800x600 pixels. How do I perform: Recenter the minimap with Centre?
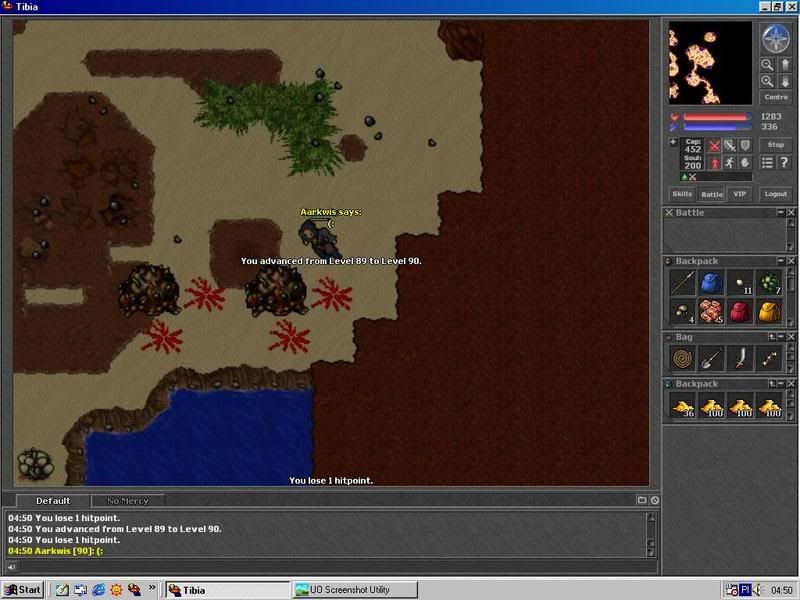776,97
